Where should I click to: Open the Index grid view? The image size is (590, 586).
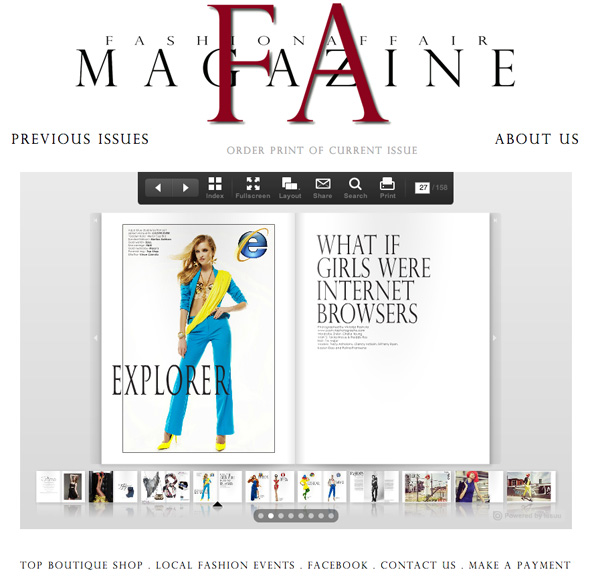(215, 188)
